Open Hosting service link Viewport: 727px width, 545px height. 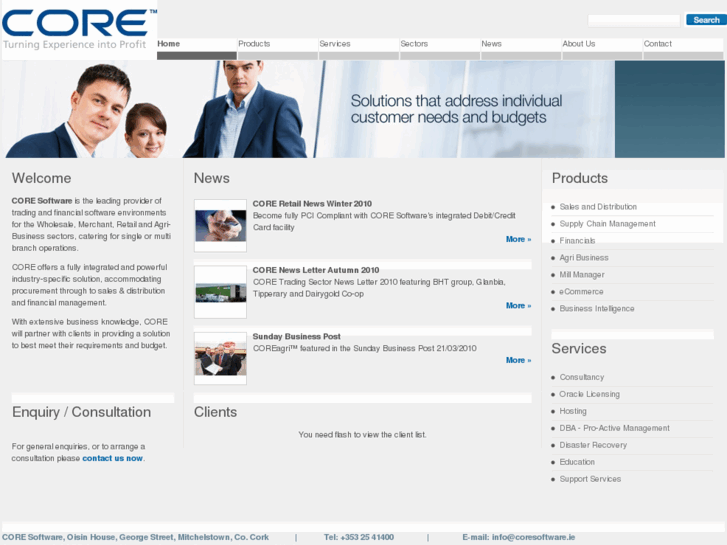tap(573, 411)
